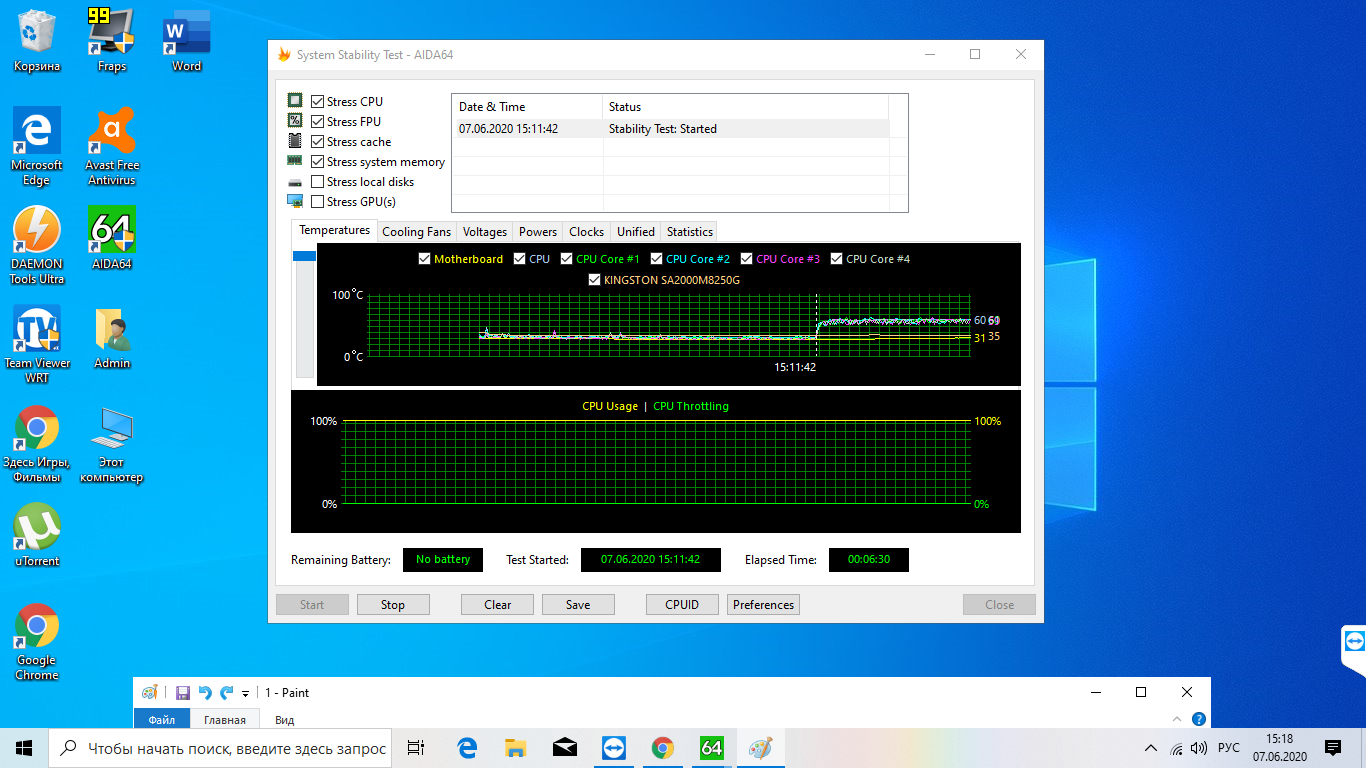Stop the stability test
The width and height of the screenshot is (1366, 768).
click(393, 604)
